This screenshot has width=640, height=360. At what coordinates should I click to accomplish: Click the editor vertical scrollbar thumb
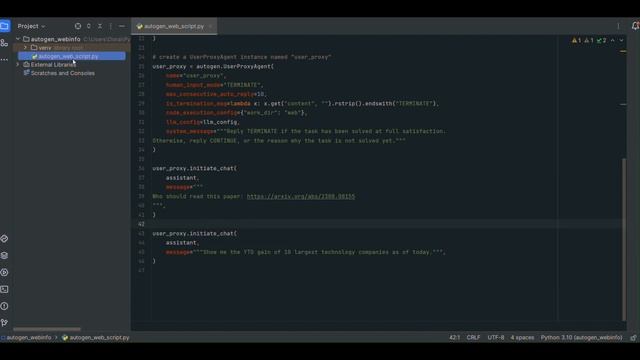(624, 240)
